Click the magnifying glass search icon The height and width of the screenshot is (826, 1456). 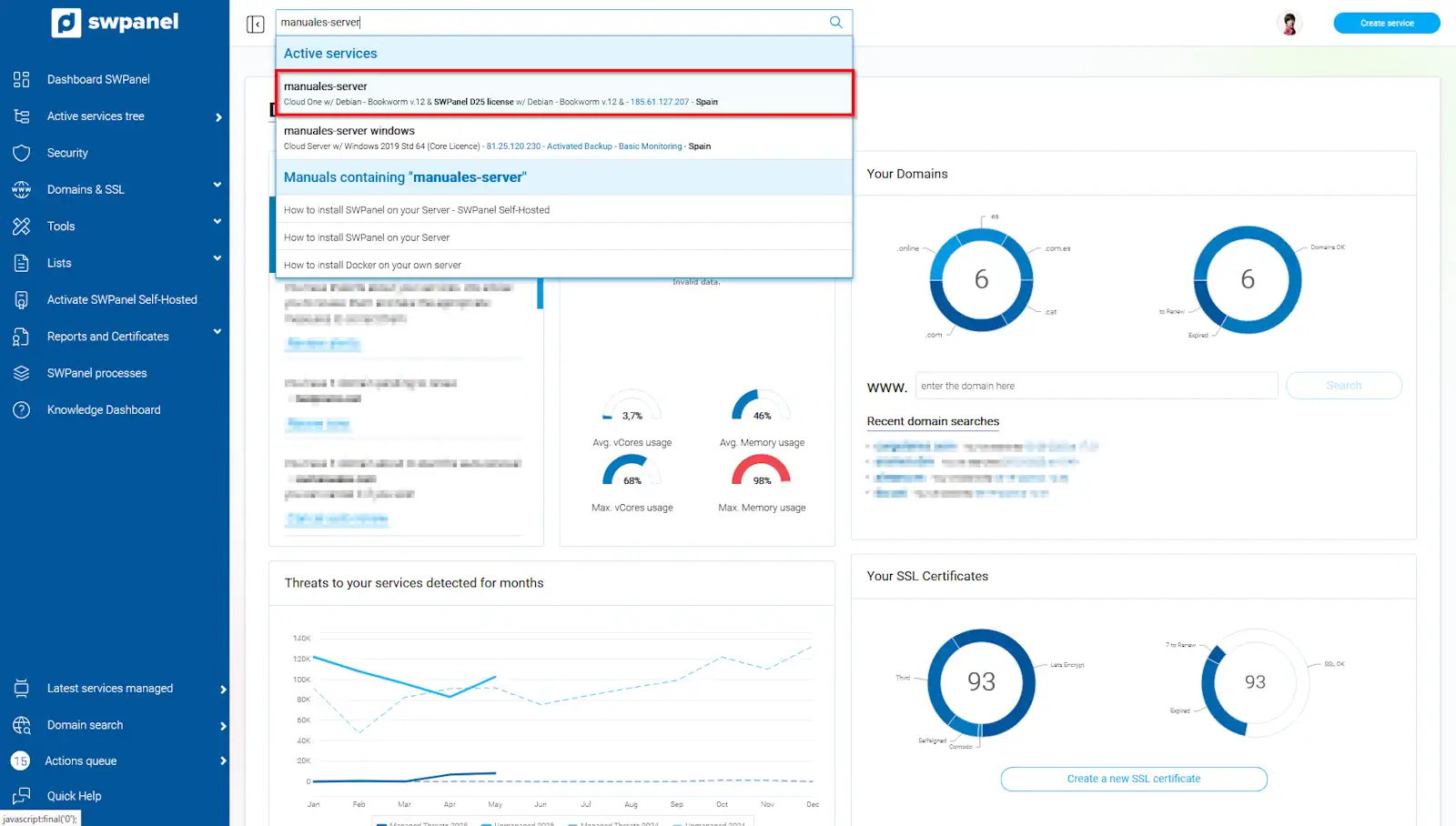pyautogui.click(x=835, y=22)
